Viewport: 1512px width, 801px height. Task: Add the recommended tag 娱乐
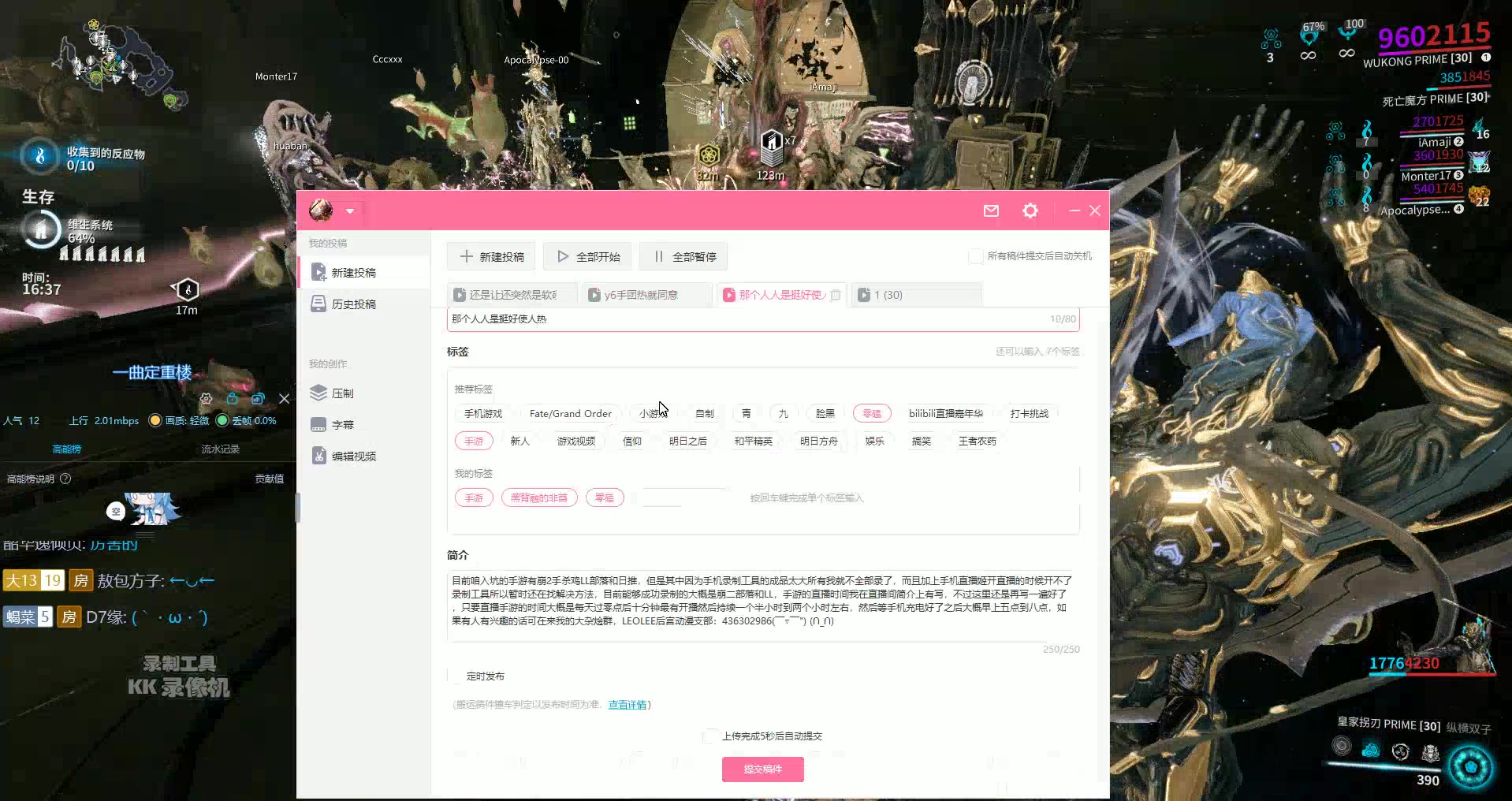875,441
